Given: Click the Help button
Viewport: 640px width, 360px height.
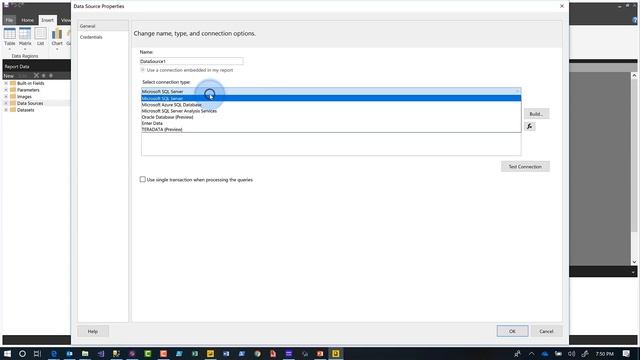Looking at the screenshot, I should [93, 331].
